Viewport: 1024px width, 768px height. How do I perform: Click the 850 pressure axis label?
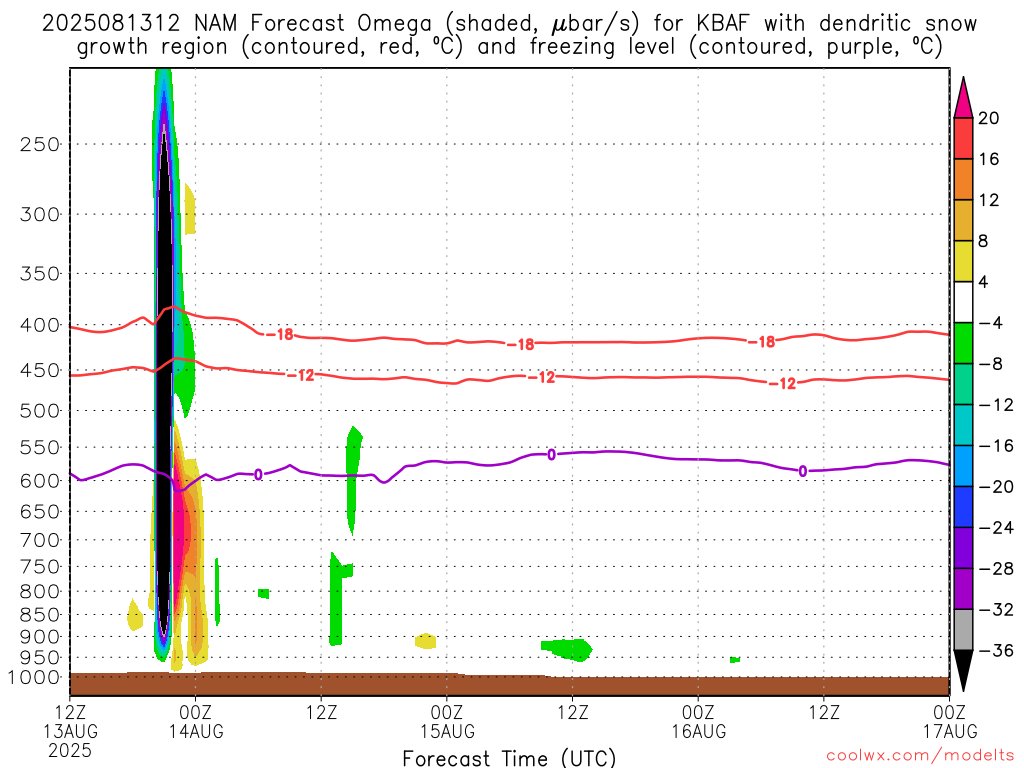(40, 615)
